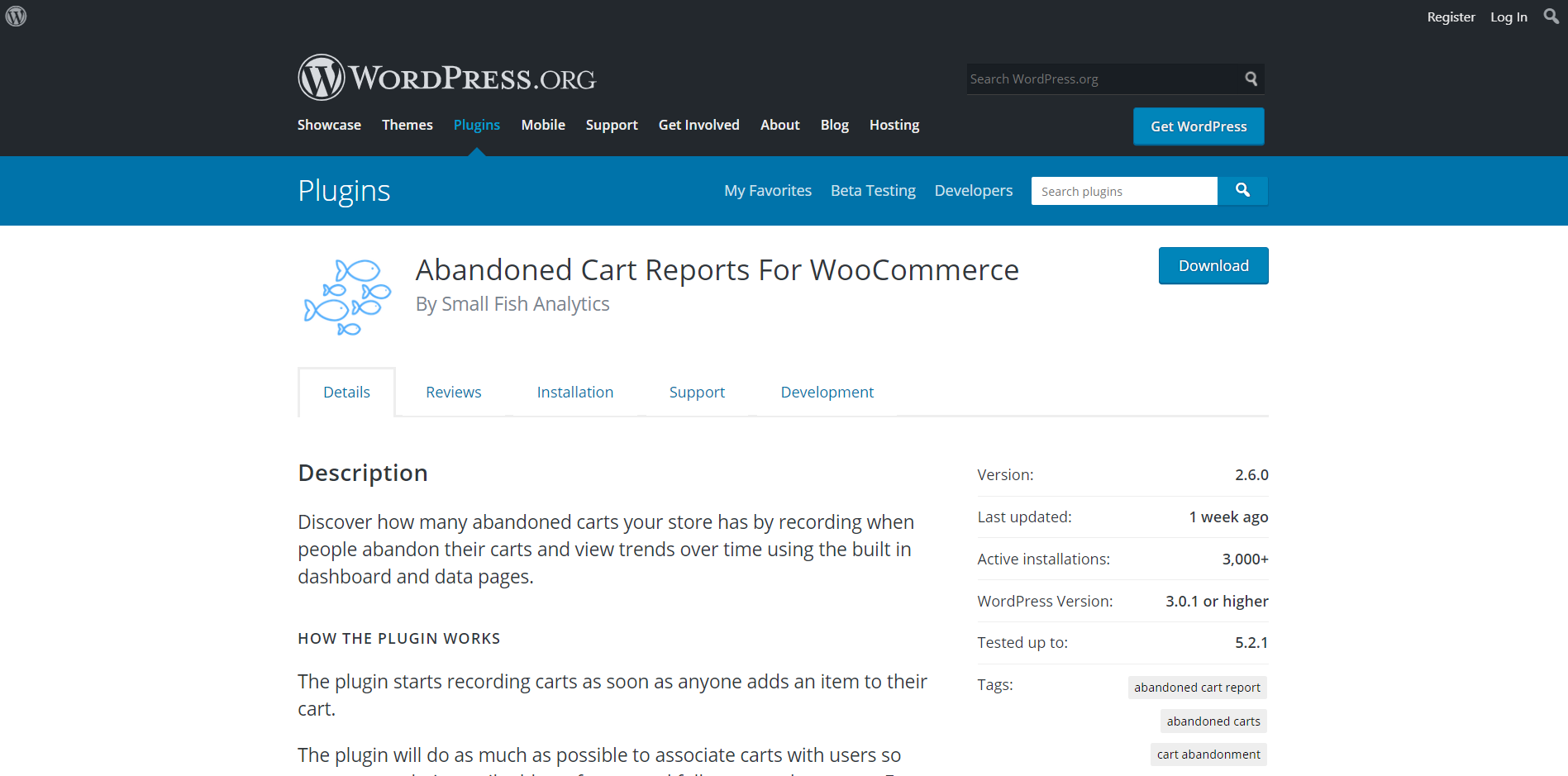Click the Get WordPress button
The height and width of the screenshot is (776, 1568).
[x=1198, y=126]
